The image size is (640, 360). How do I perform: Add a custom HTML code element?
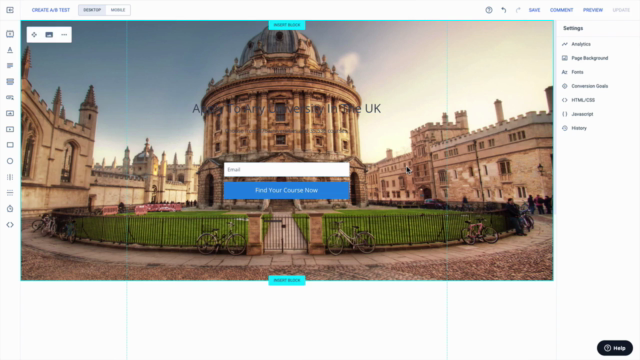[10, 224]
